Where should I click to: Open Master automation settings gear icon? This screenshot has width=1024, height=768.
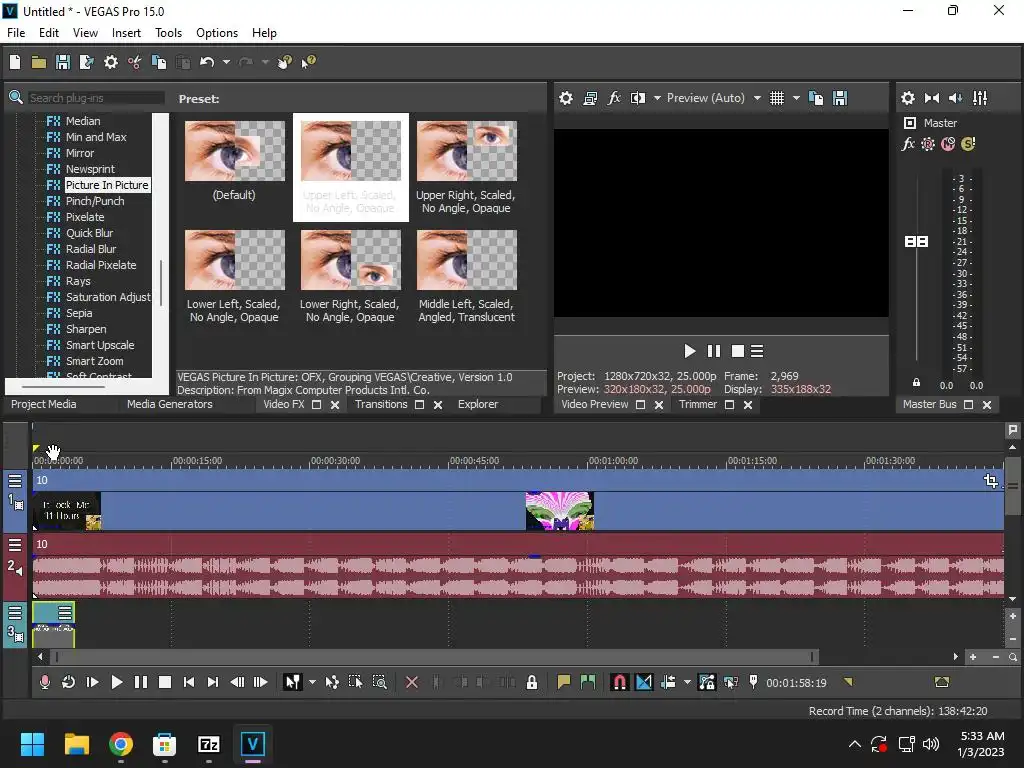pyautogui.click(x=928, y=144)
